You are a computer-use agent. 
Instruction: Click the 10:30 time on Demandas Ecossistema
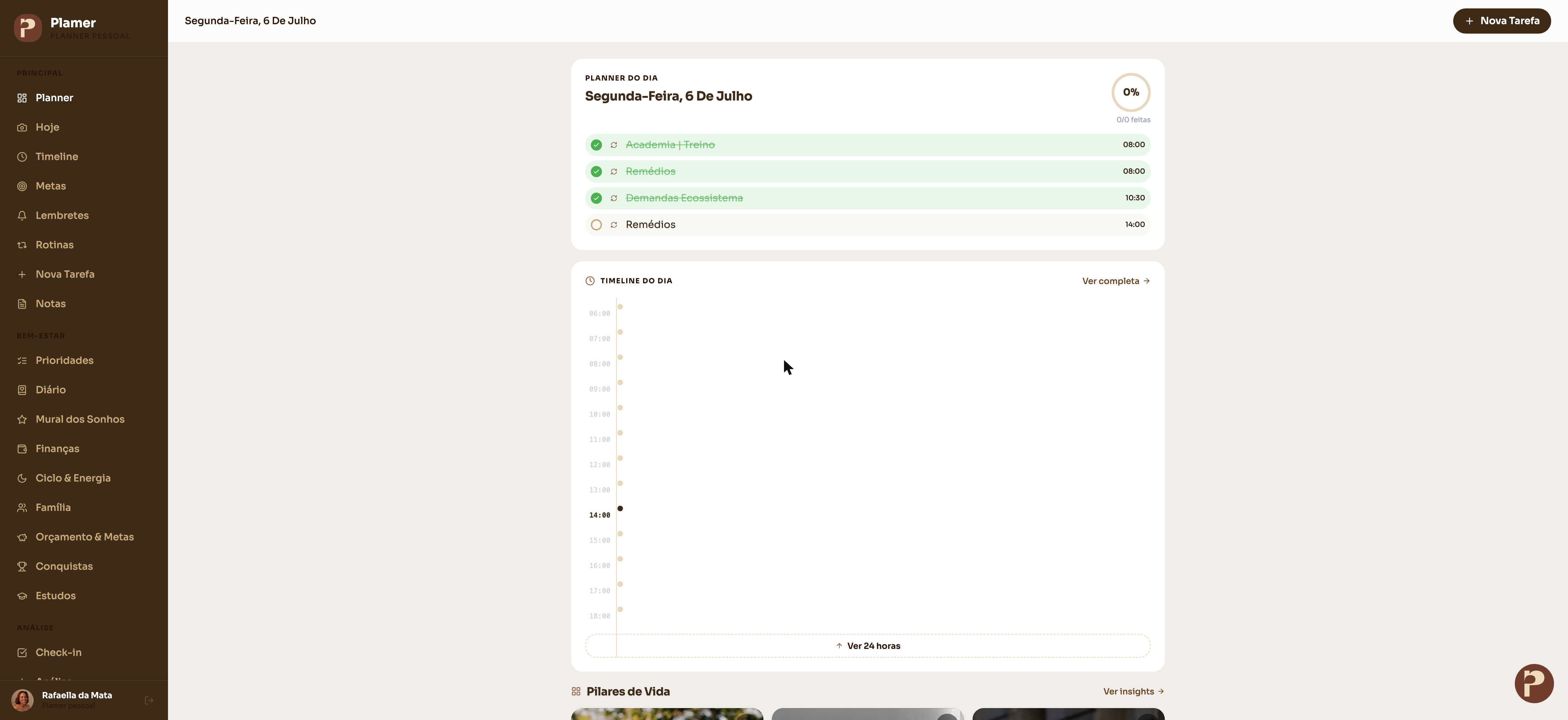point(1135,198)
